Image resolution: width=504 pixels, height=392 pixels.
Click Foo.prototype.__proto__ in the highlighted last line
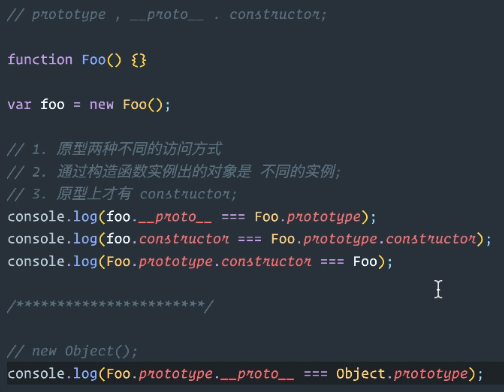[x=200, y=374]
